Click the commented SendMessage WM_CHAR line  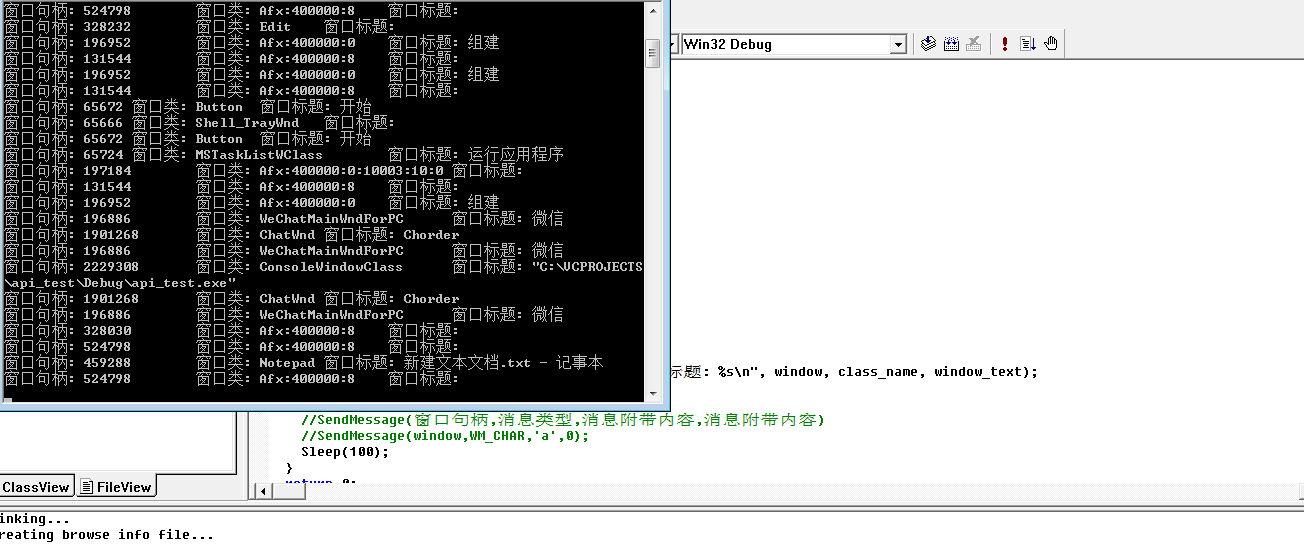[445, 436]
